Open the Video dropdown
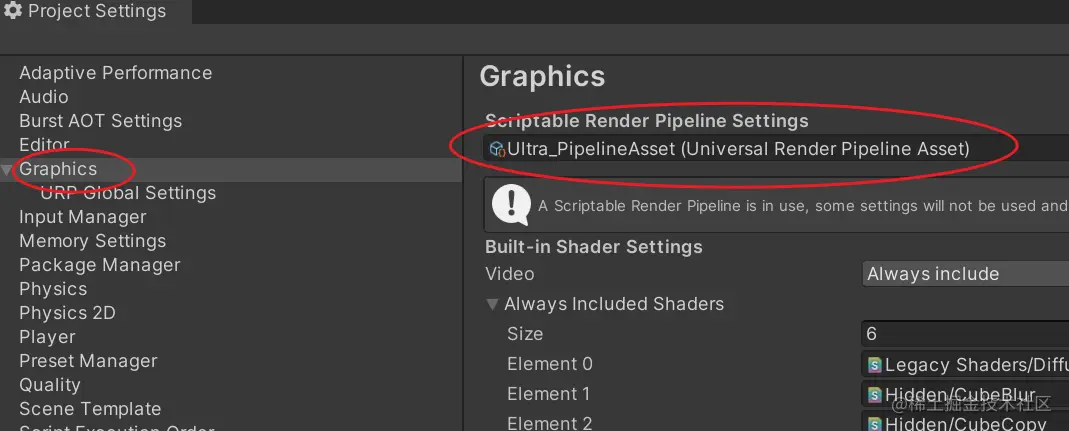 pos(964,274)
